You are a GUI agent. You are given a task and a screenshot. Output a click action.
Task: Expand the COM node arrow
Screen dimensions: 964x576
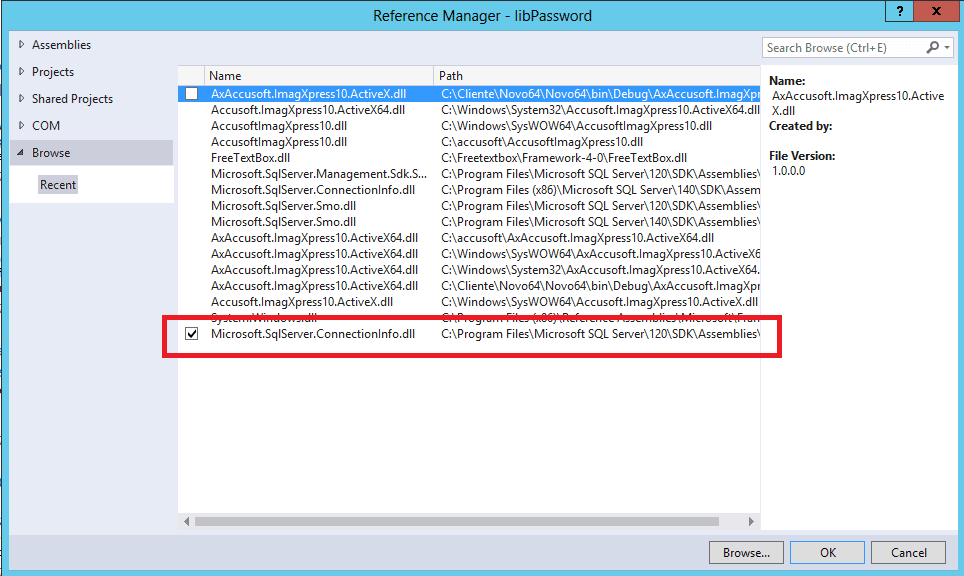pos(22,125)
